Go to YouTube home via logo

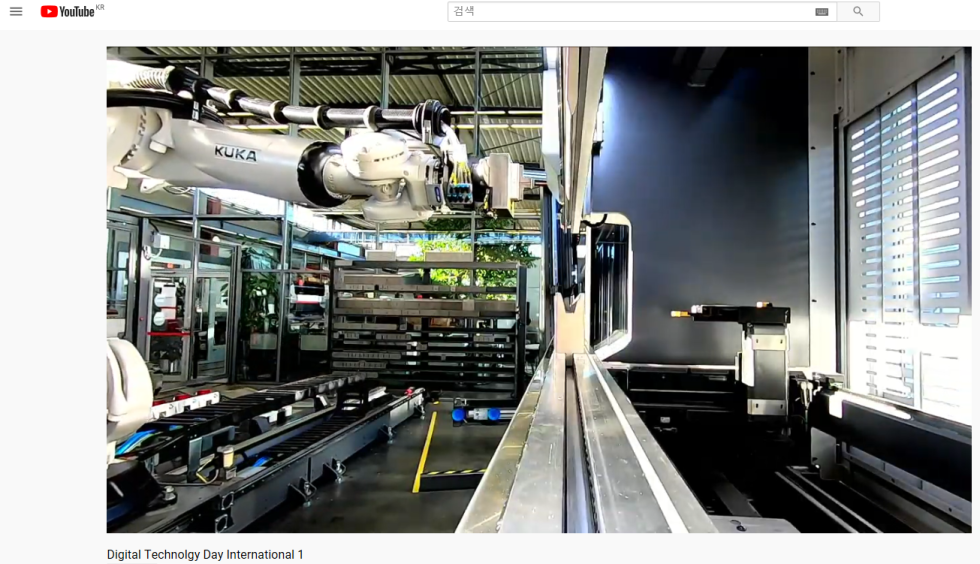click(68, 11)
